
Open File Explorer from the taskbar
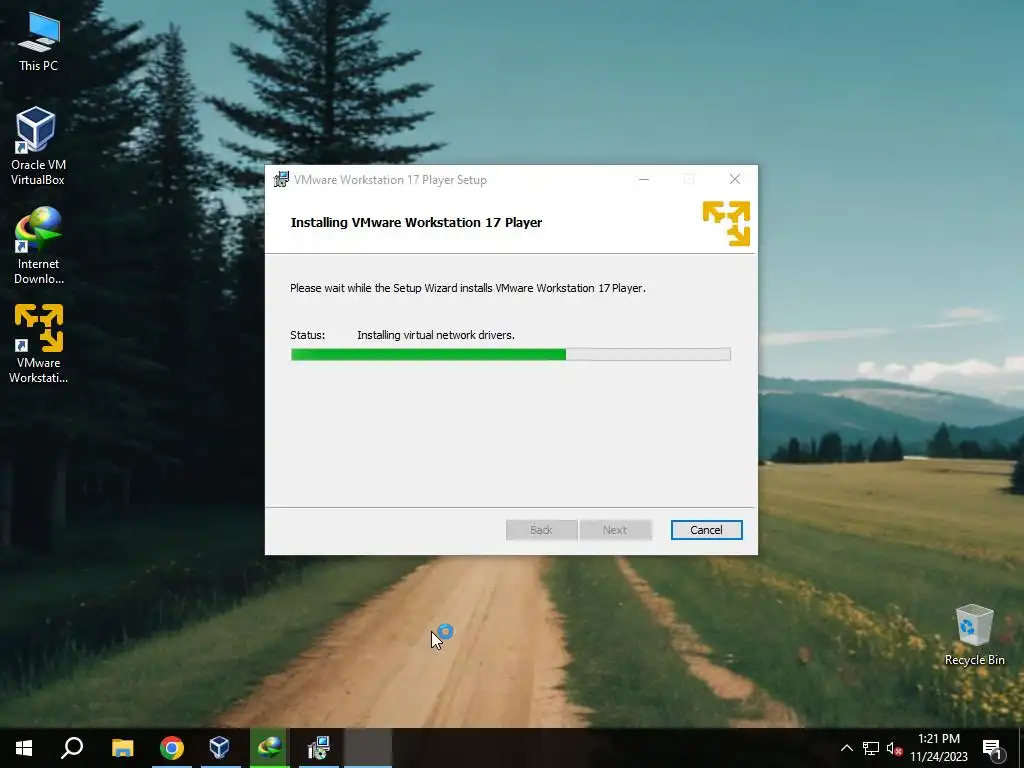tap(122, 748)
